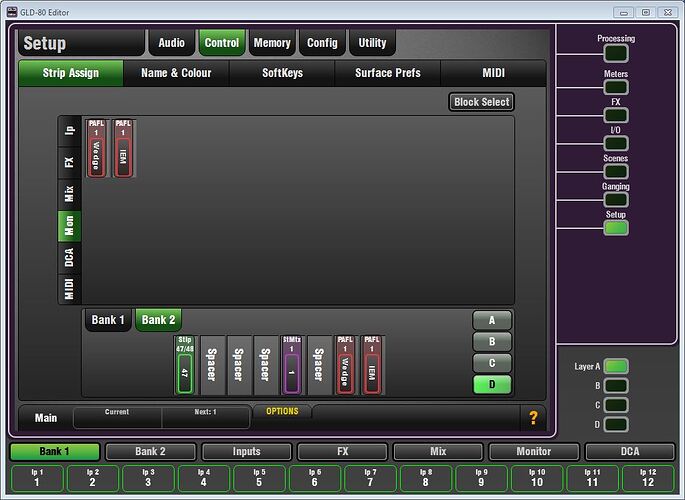Choose the Ip vertical channel type tab

69,131
